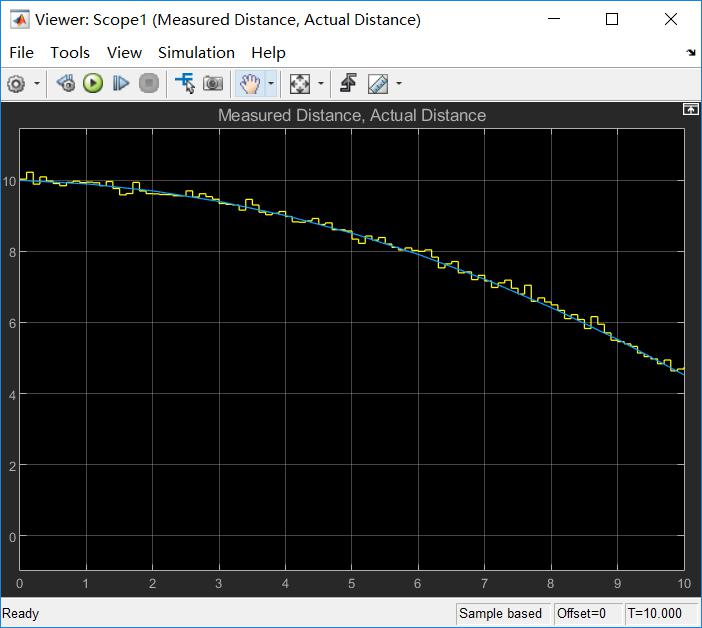Screen dimensions: 702x628
Task: Minimize the Scope1 viewer window
Action: [554, 19]
